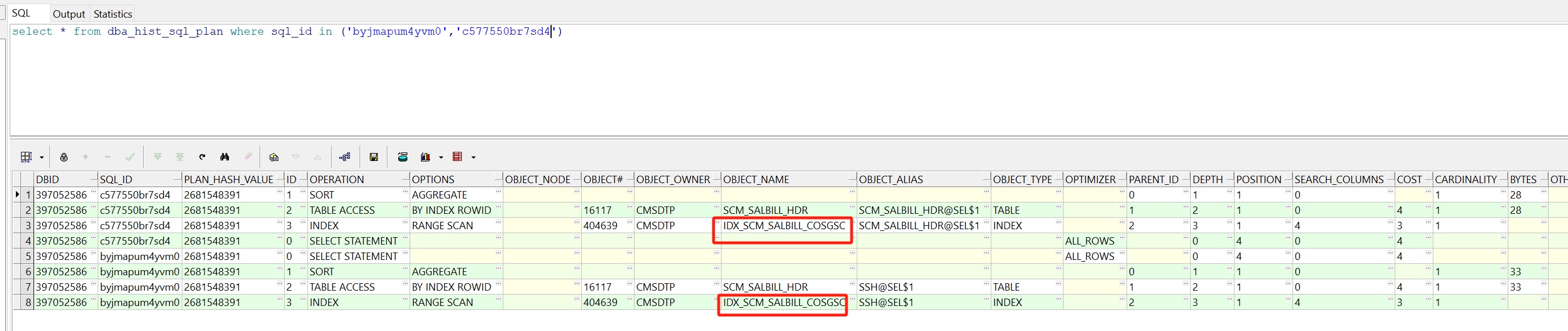The image size is (1568, 331).
Task: Click the OPTIONS column header
Action: [x=457, y=179]
